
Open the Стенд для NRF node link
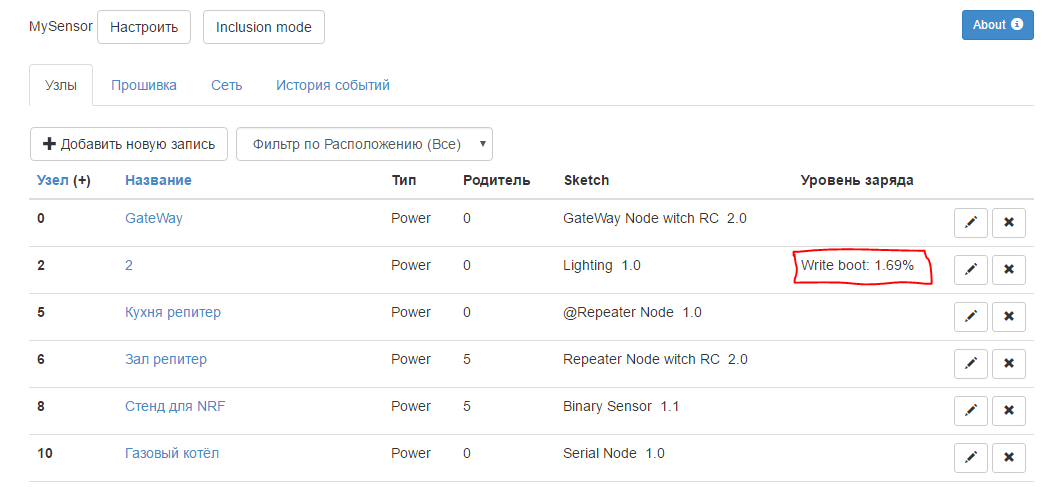pyautogui.click(x=175, y=406)
